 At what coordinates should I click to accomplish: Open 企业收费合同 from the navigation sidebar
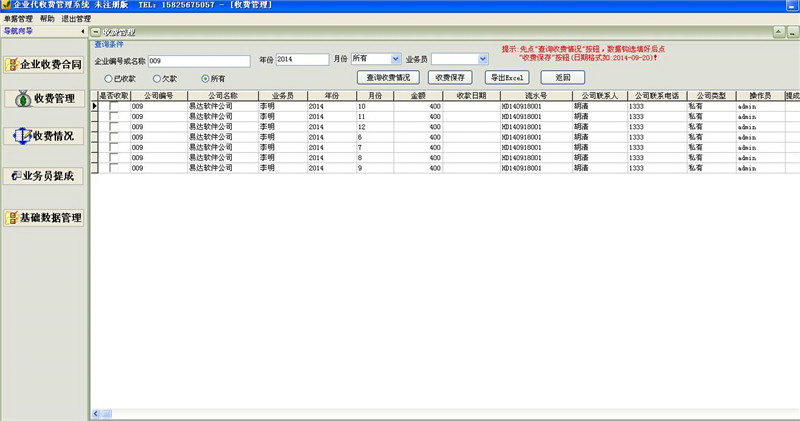(x=42, y=65)
